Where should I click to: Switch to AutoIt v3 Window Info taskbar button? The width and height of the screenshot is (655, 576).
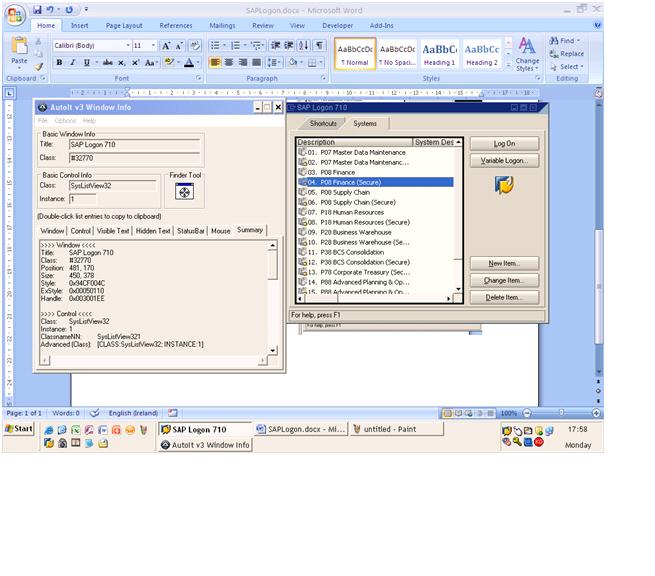(x=205, y=445)
